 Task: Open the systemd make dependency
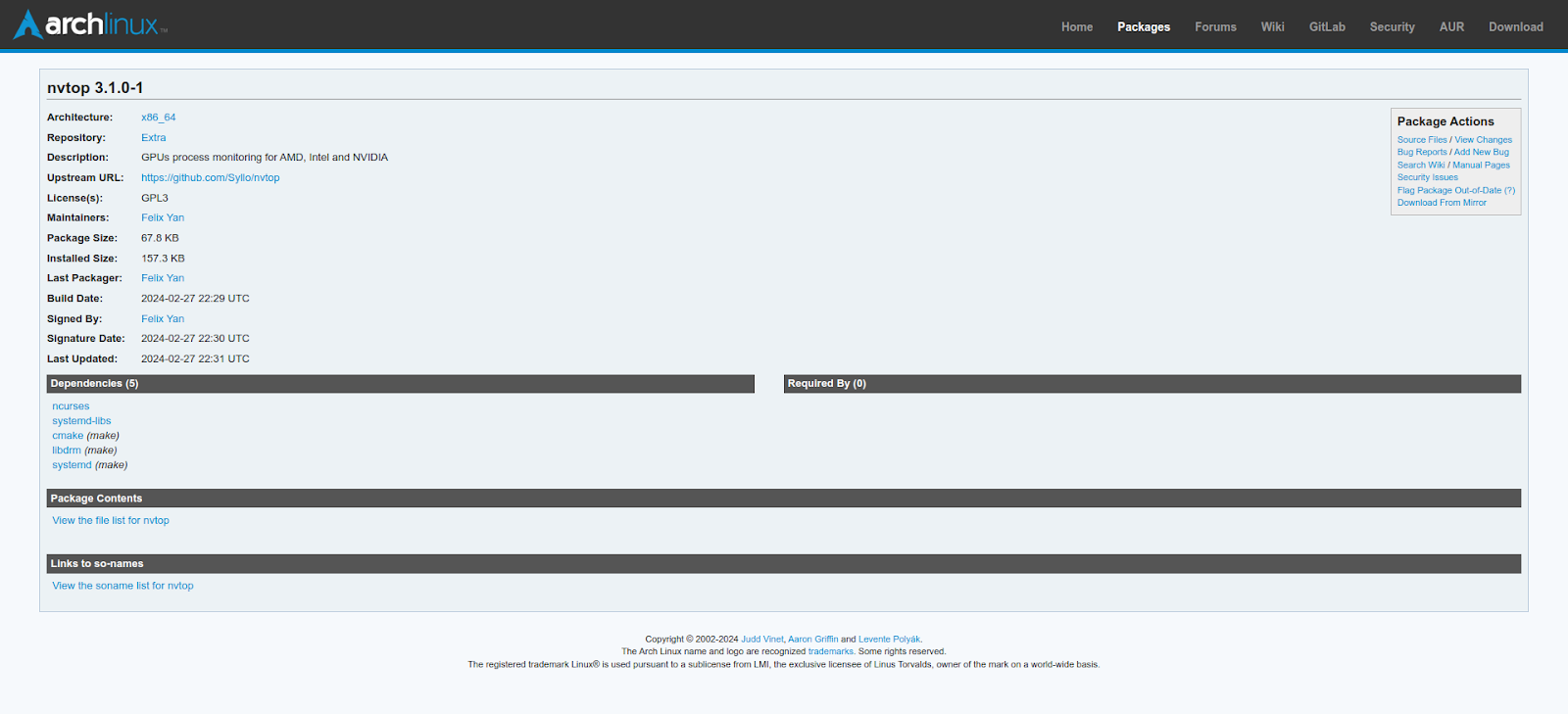[x=72, y=465]
